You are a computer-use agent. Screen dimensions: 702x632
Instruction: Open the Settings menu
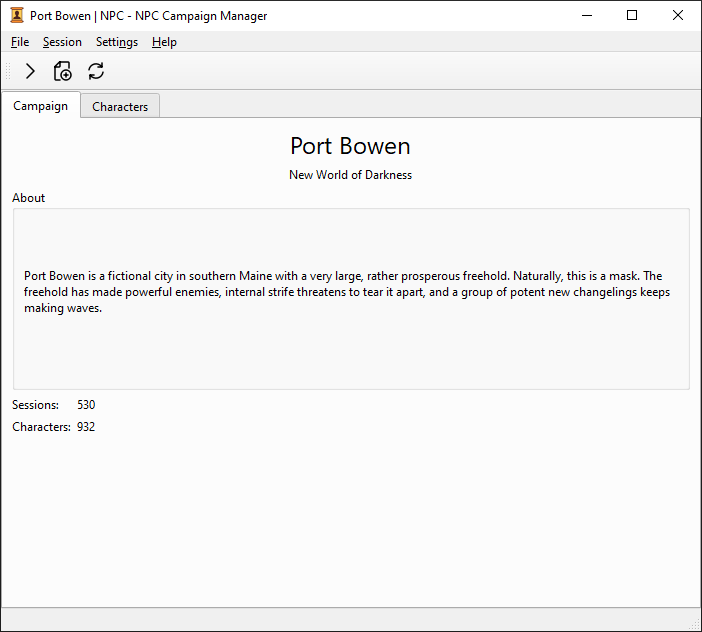click(x=117, y=42)
